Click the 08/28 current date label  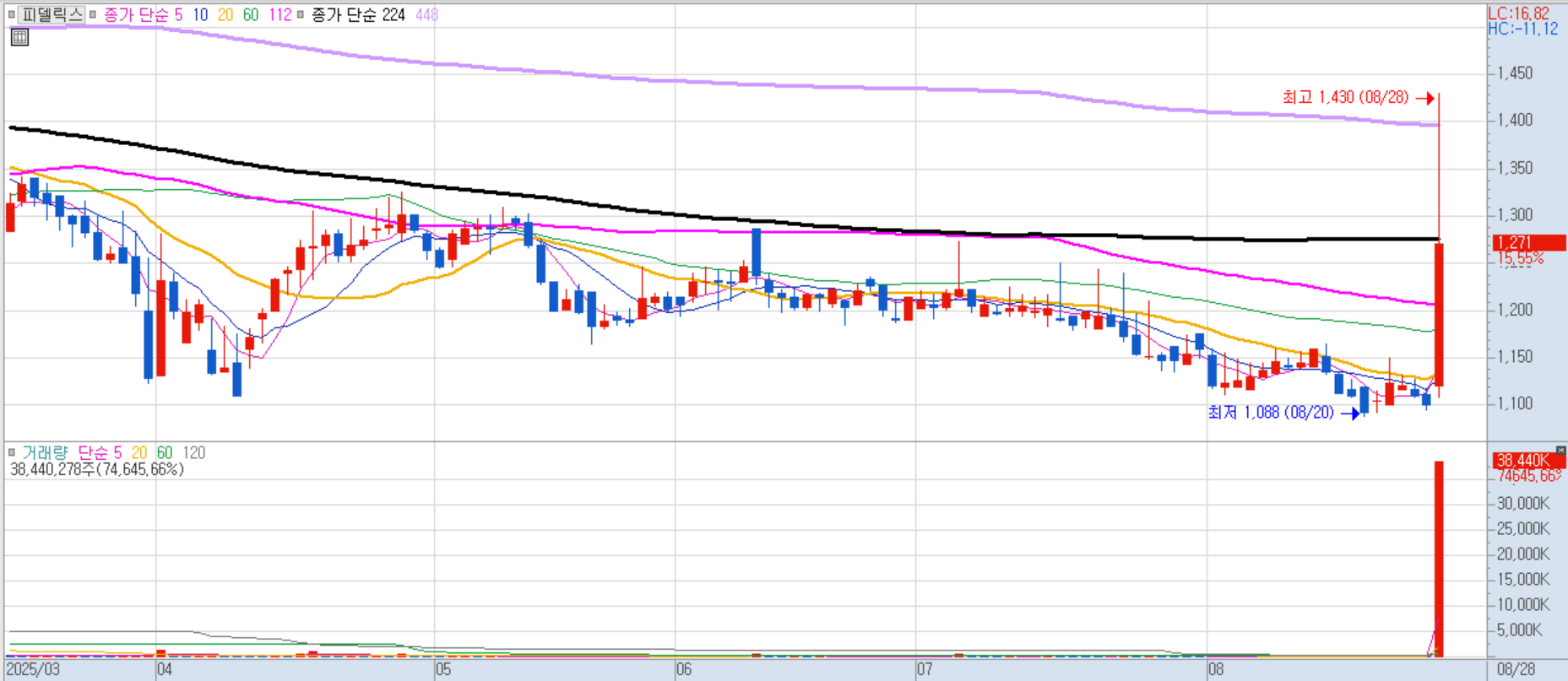(x=1516, y=670)
